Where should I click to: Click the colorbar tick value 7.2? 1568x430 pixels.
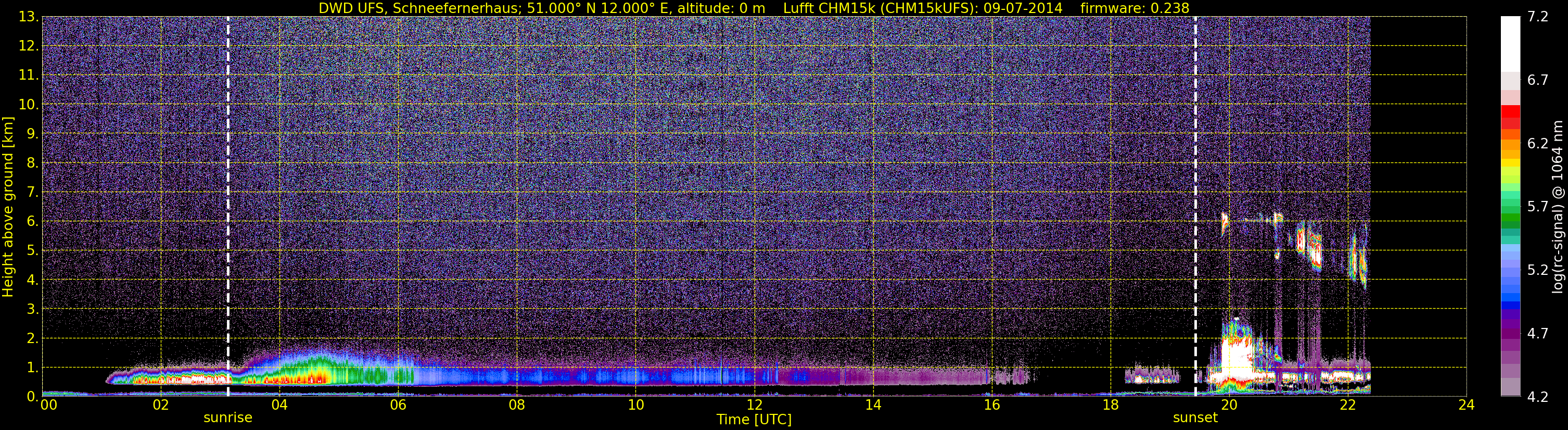coord(1538,17)
